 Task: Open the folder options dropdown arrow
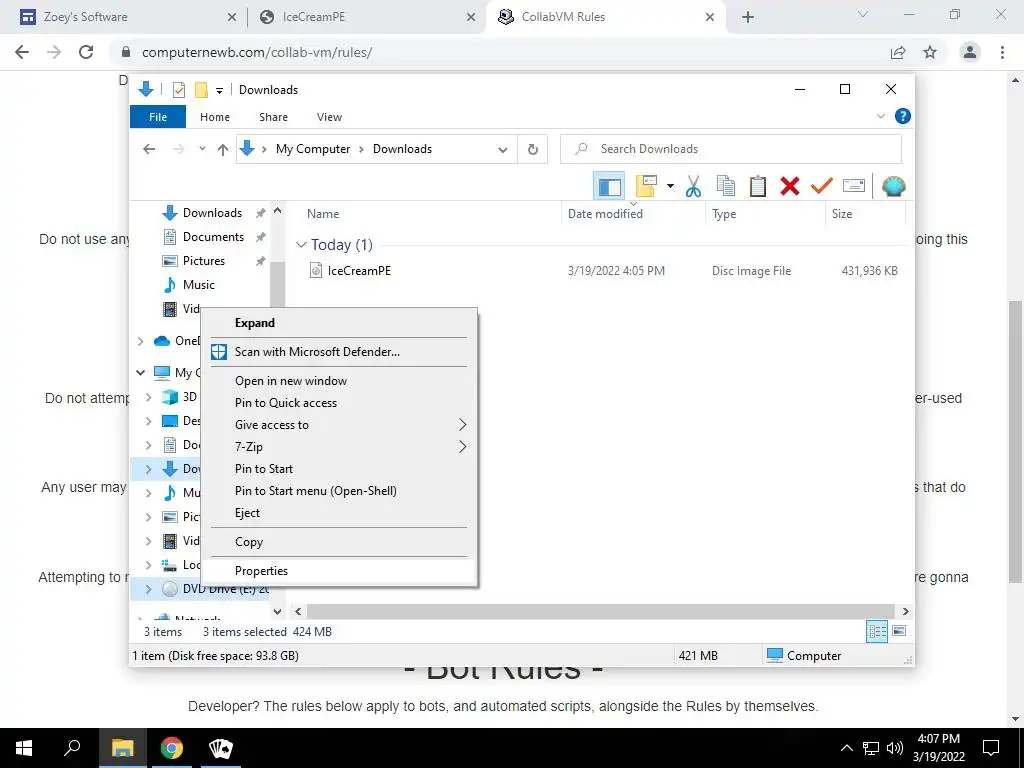670,187
